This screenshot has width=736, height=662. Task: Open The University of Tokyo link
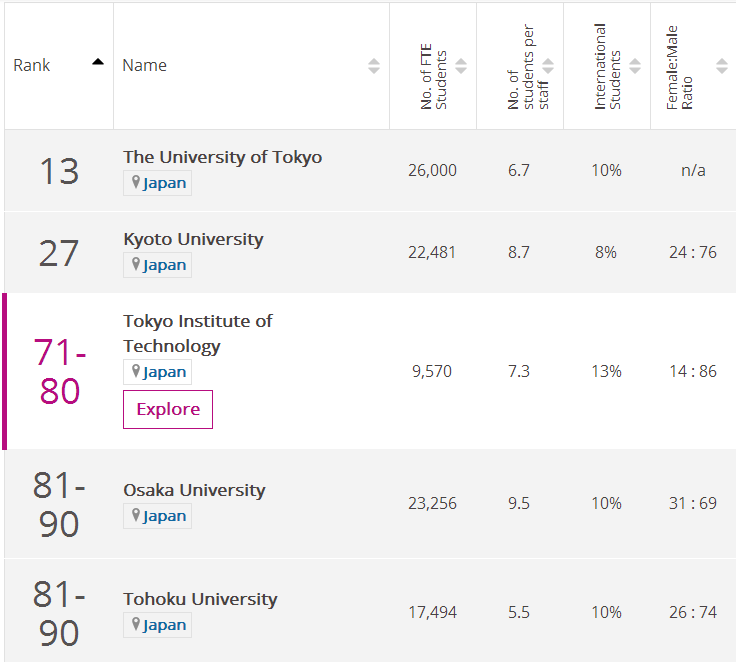coord(222,157)
